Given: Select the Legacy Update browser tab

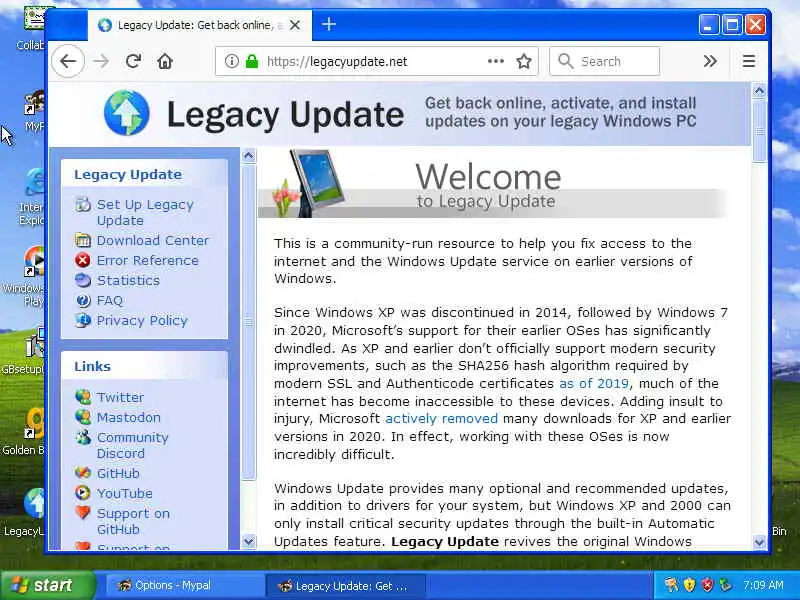Looking at the screenshot, I should (199, 25).
